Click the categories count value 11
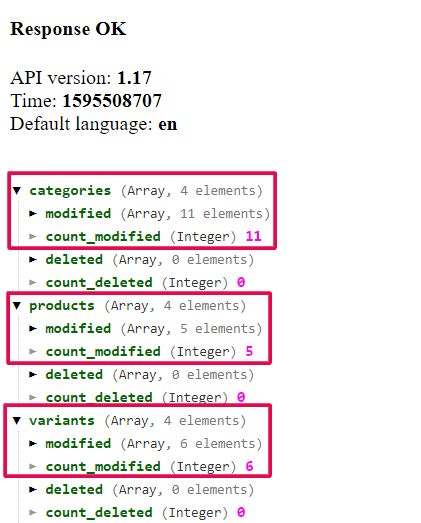 [254, 236]
